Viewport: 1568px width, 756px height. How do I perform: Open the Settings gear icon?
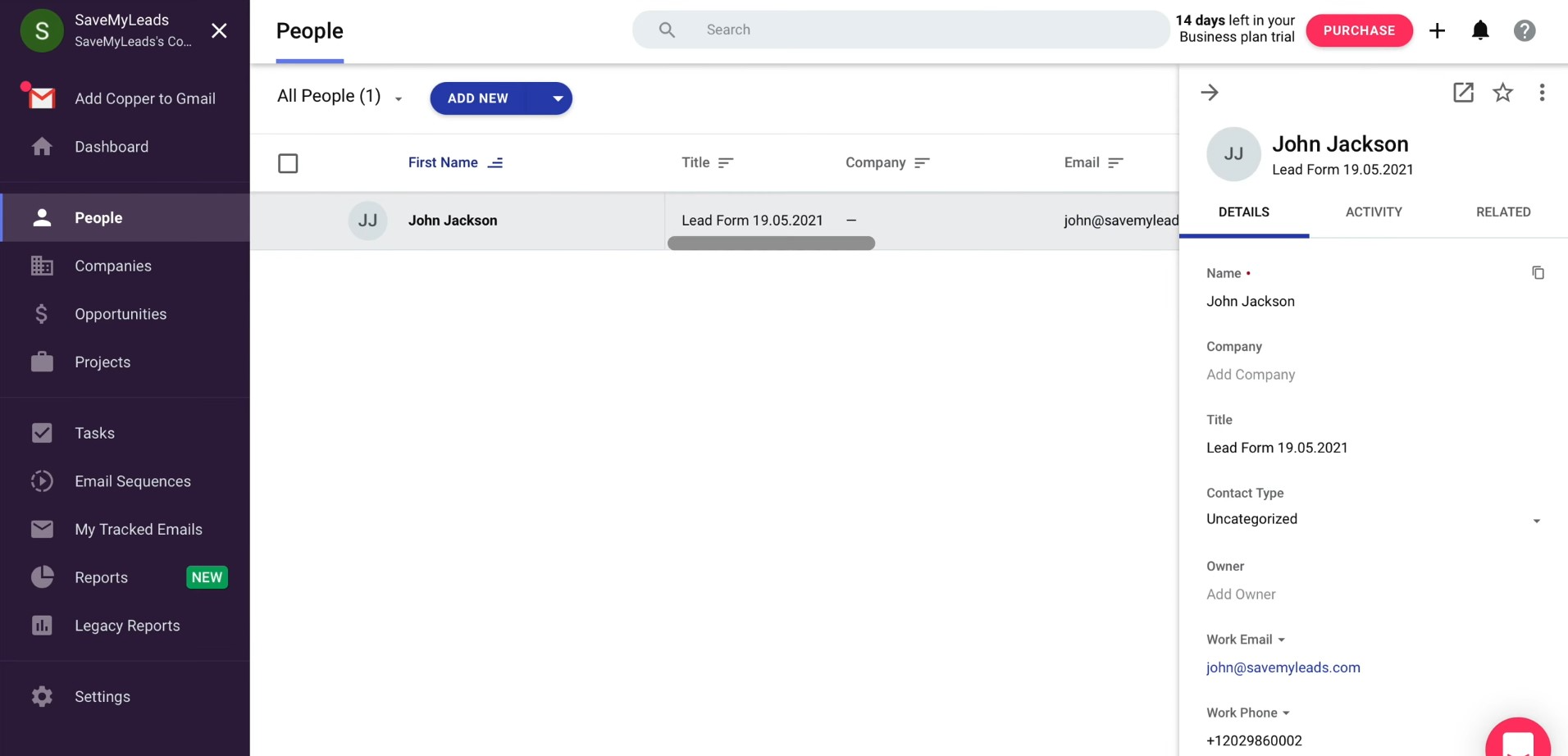point(42,696)
